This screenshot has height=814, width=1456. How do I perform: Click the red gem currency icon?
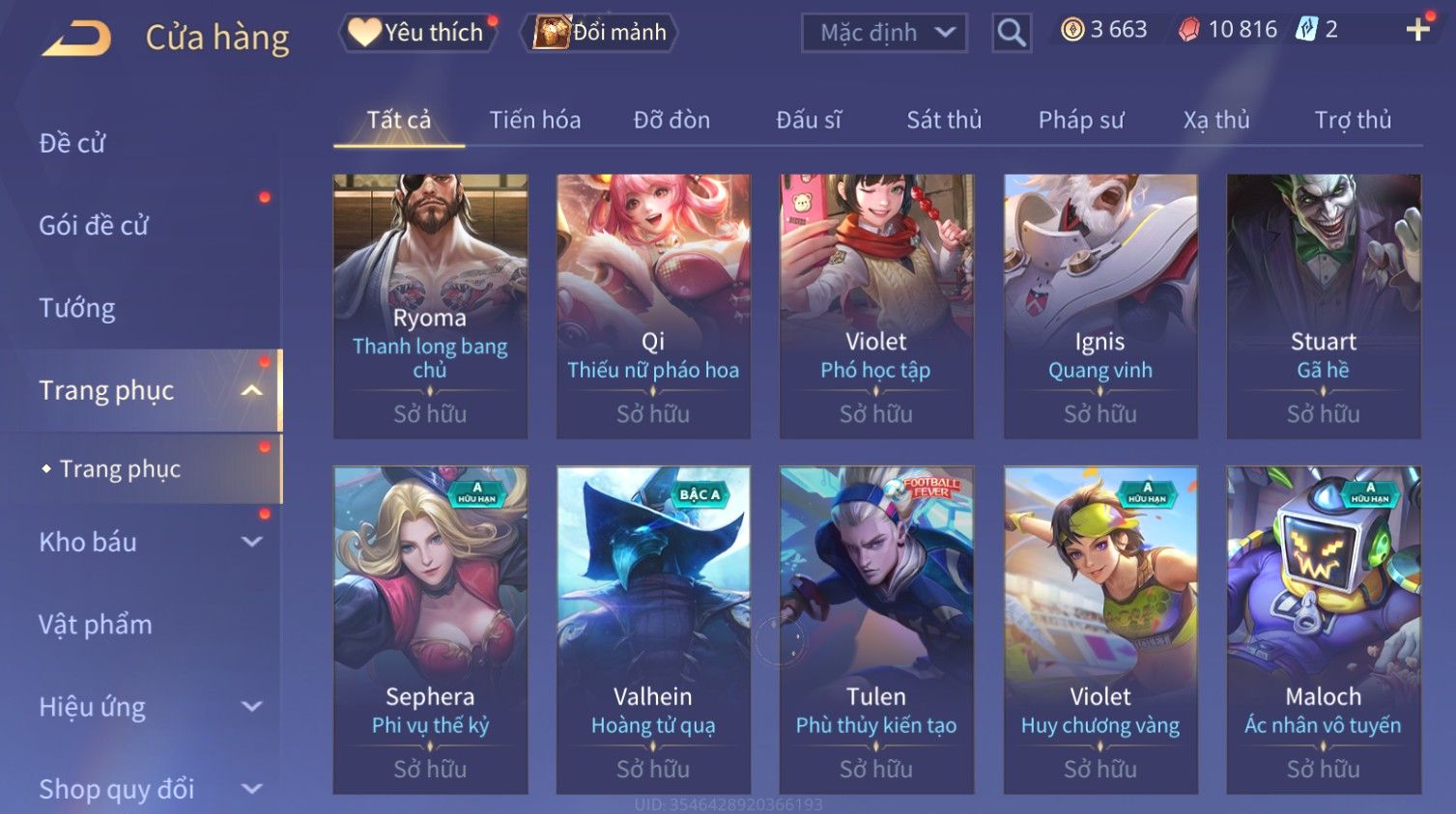[1188, 30]
